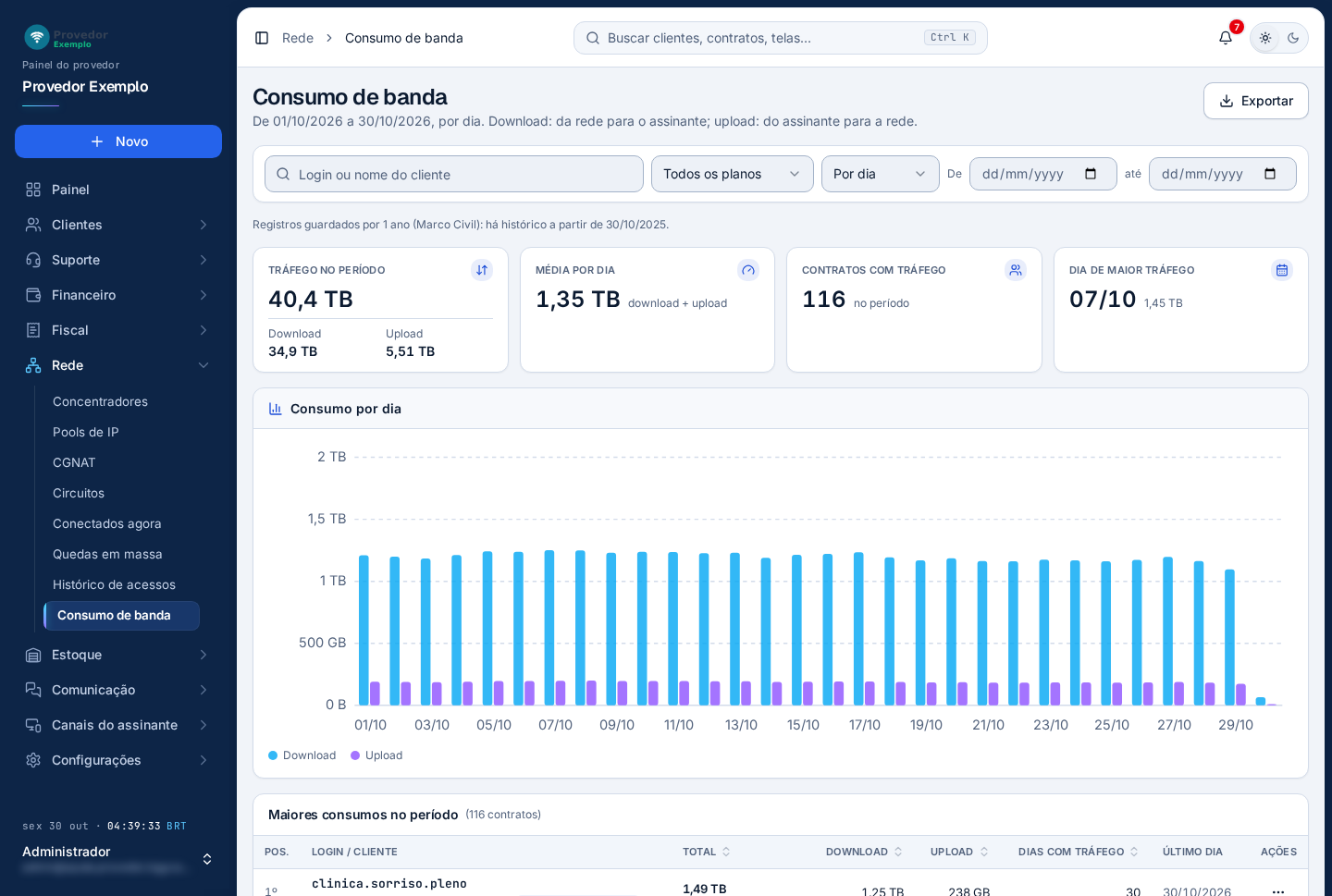The image size is (1332, 896).
Task: Toggle Download series in chart legend
Action: tap(302, 755)
